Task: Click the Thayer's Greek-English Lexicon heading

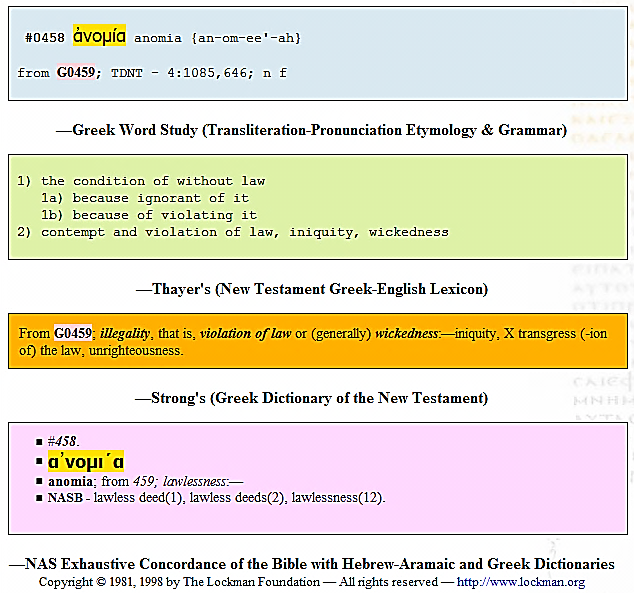Action: click(x=312, y=290)
